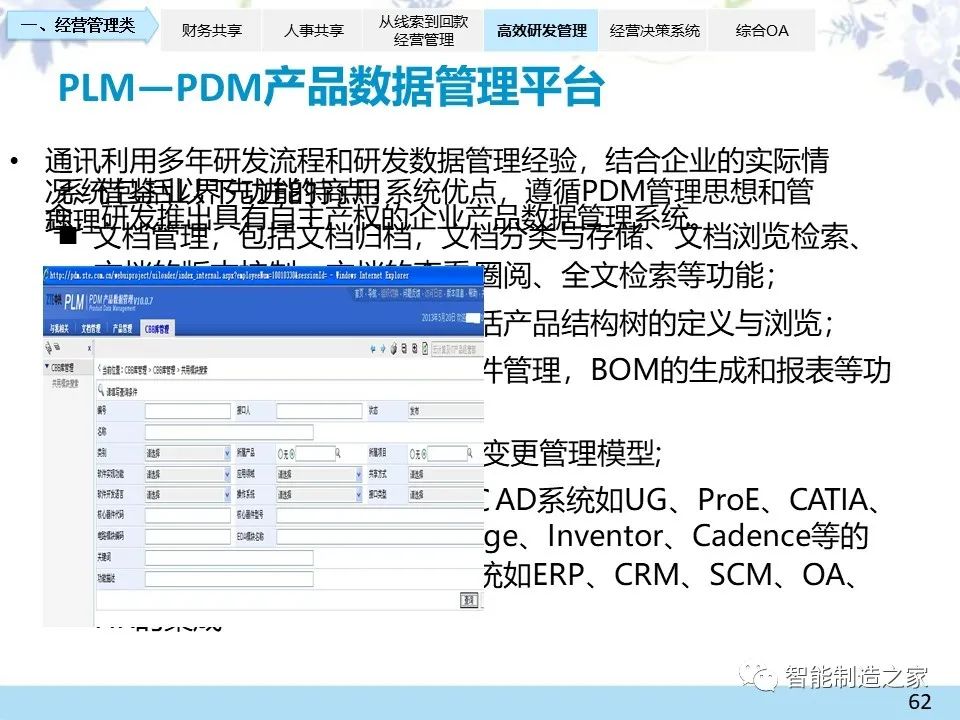This screenshot has height=720, width=960.
Task: Select the 无 radio for 所属项目
Action: coord(413,454)
